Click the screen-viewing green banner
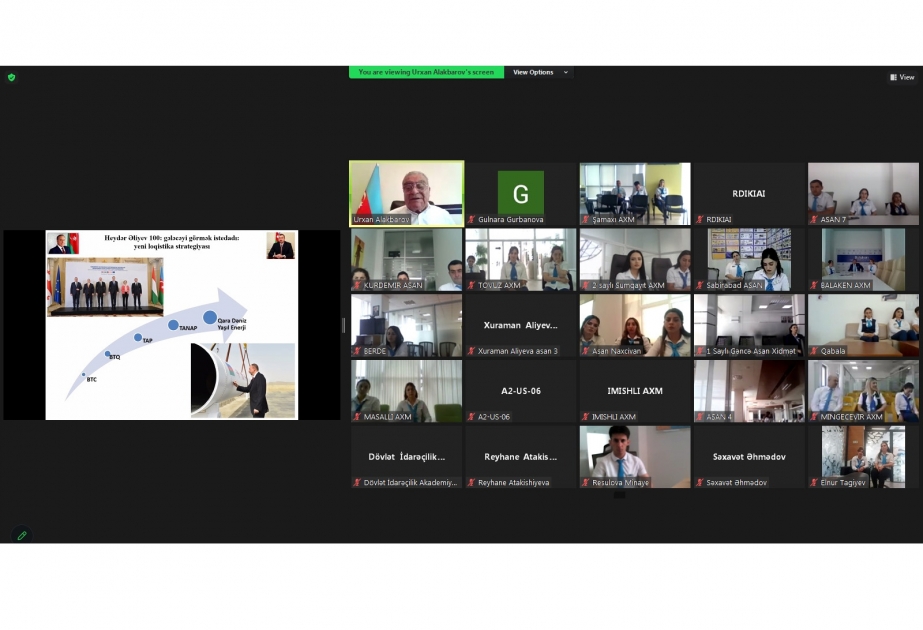Screen dimensions: 923x630 pyautogui.click(x=426, y=72)
